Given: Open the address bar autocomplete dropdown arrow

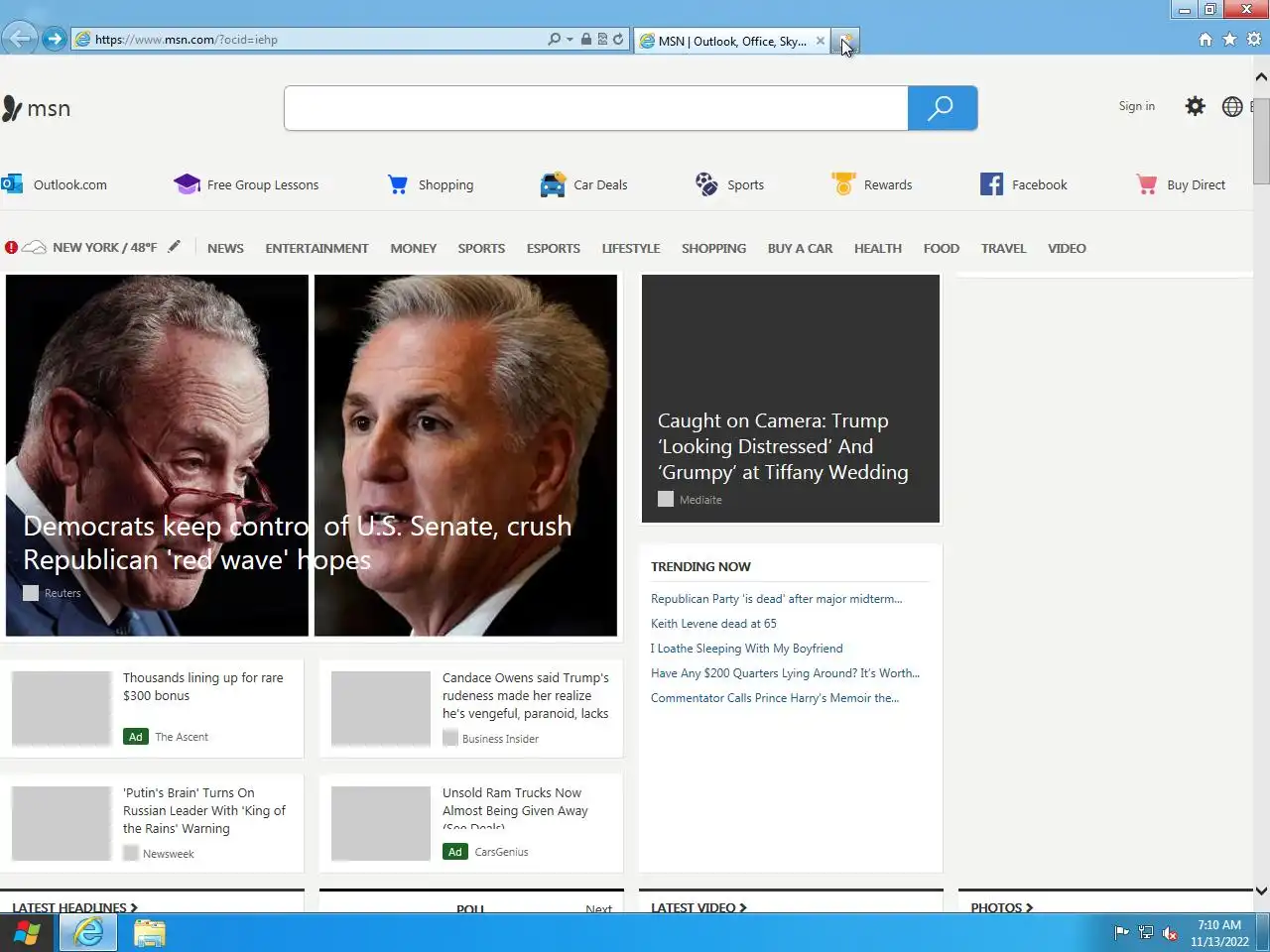Looking at the screenshot, I should (570, 40).
